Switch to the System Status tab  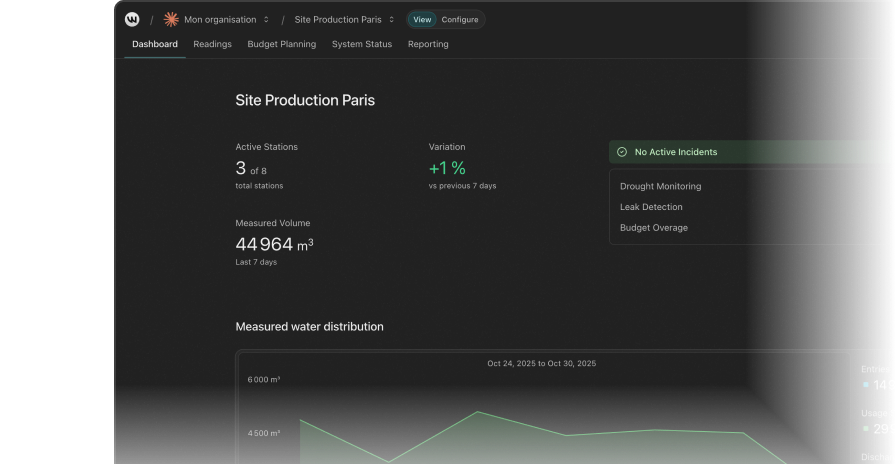pos(362,44)
